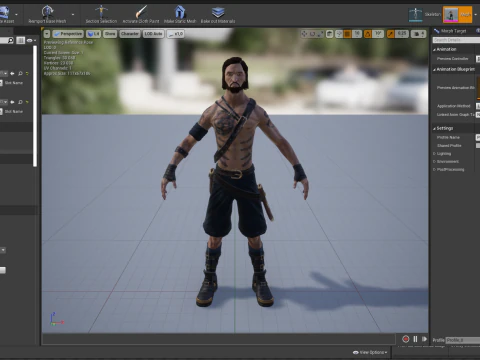Screen dimensions: 480x360
Task: Open the scale snap 0.25 value menu
Action: pos(402,34)
